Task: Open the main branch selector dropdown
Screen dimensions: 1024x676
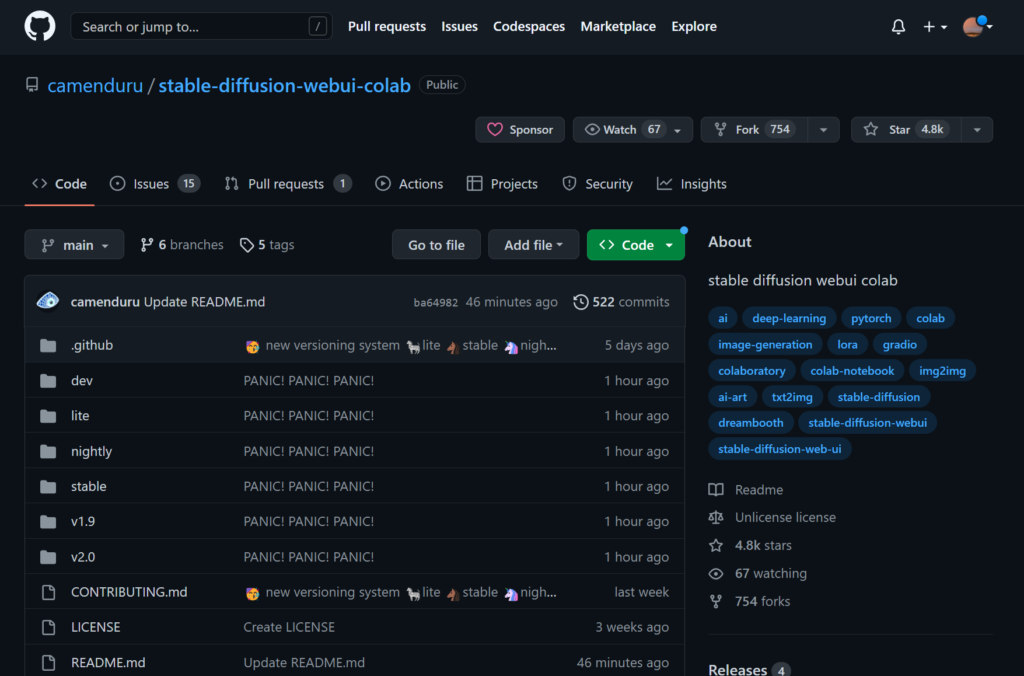Action: (x=74, y=245)
